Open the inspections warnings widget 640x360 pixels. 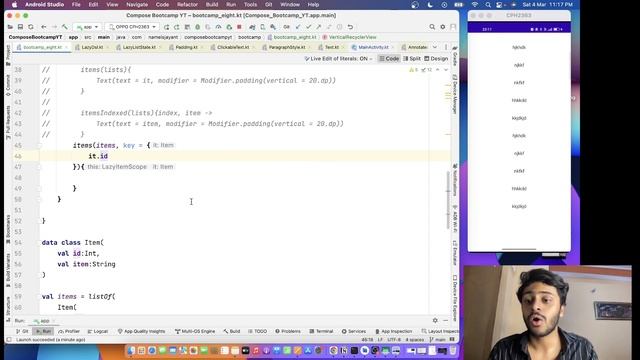pos(420,70)
